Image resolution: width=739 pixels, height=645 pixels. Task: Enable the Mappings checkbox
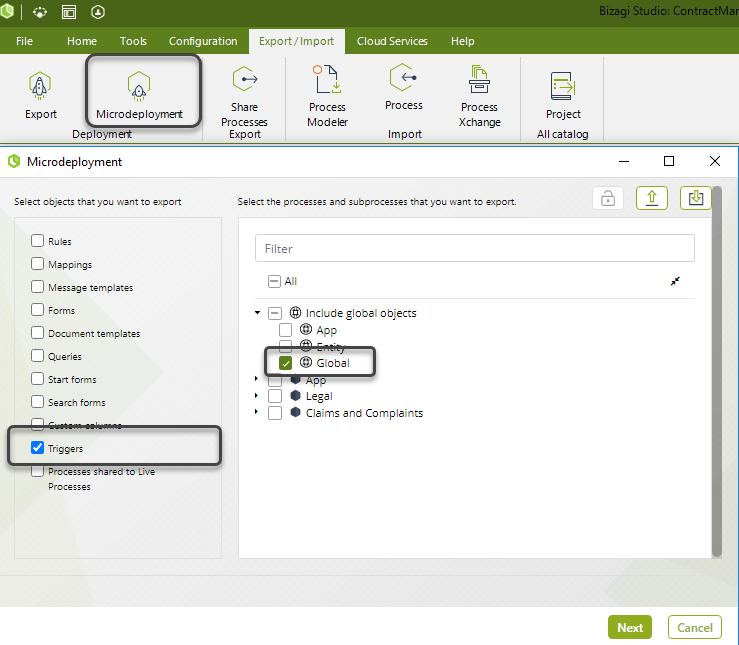[x=37, y=264]
